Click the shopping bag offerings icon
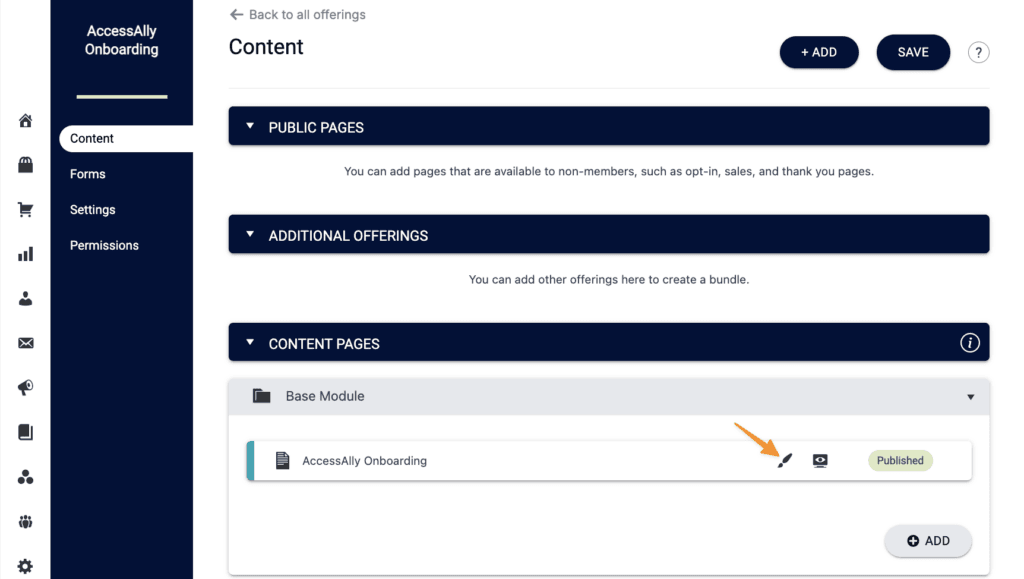 point(26,165)
